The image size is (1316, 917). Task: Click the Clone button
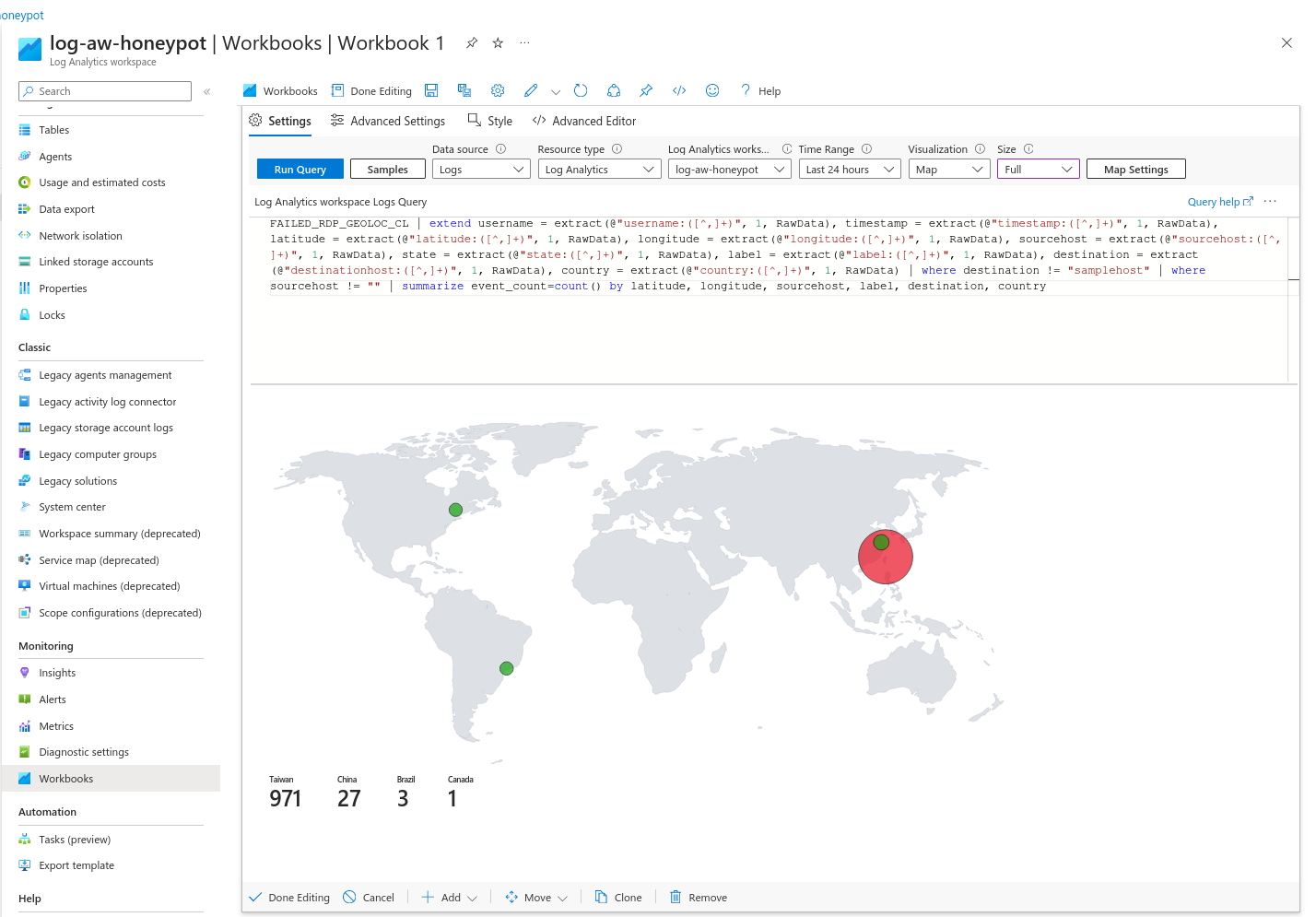[618, 898]
